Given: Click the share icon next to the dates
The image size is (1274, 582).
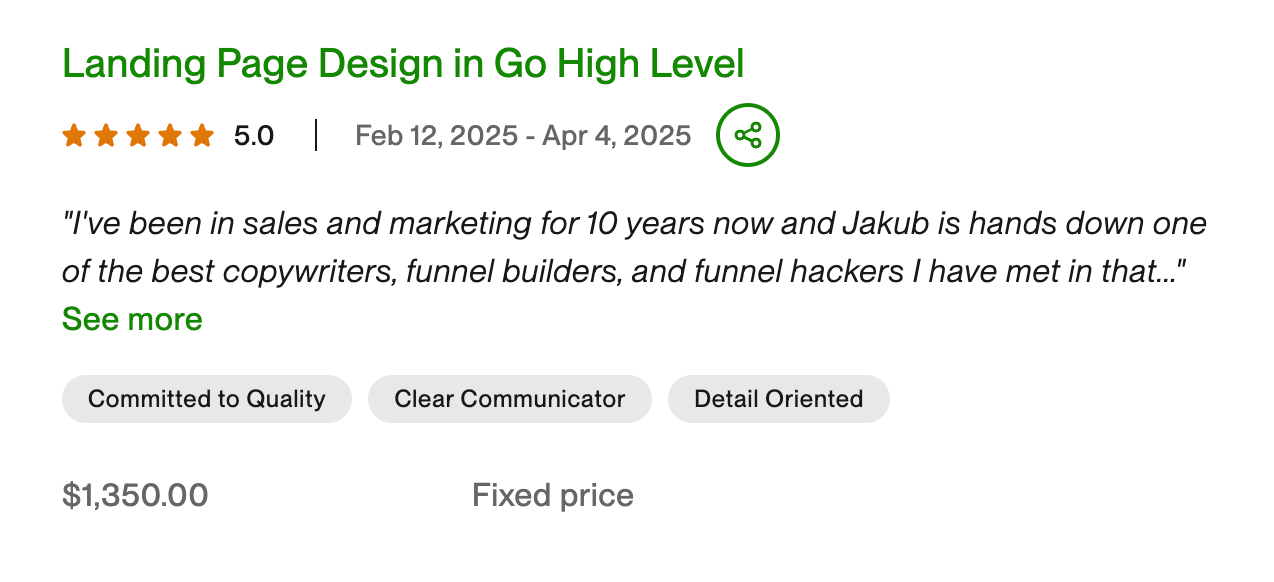Looking at the screenshot, I should [747, 135].
